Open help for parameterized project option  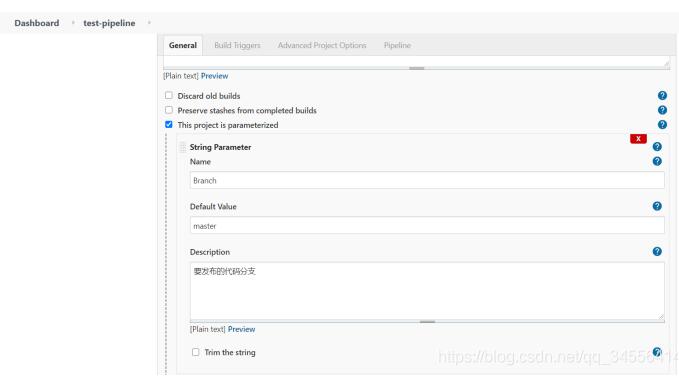pos(662,125)
